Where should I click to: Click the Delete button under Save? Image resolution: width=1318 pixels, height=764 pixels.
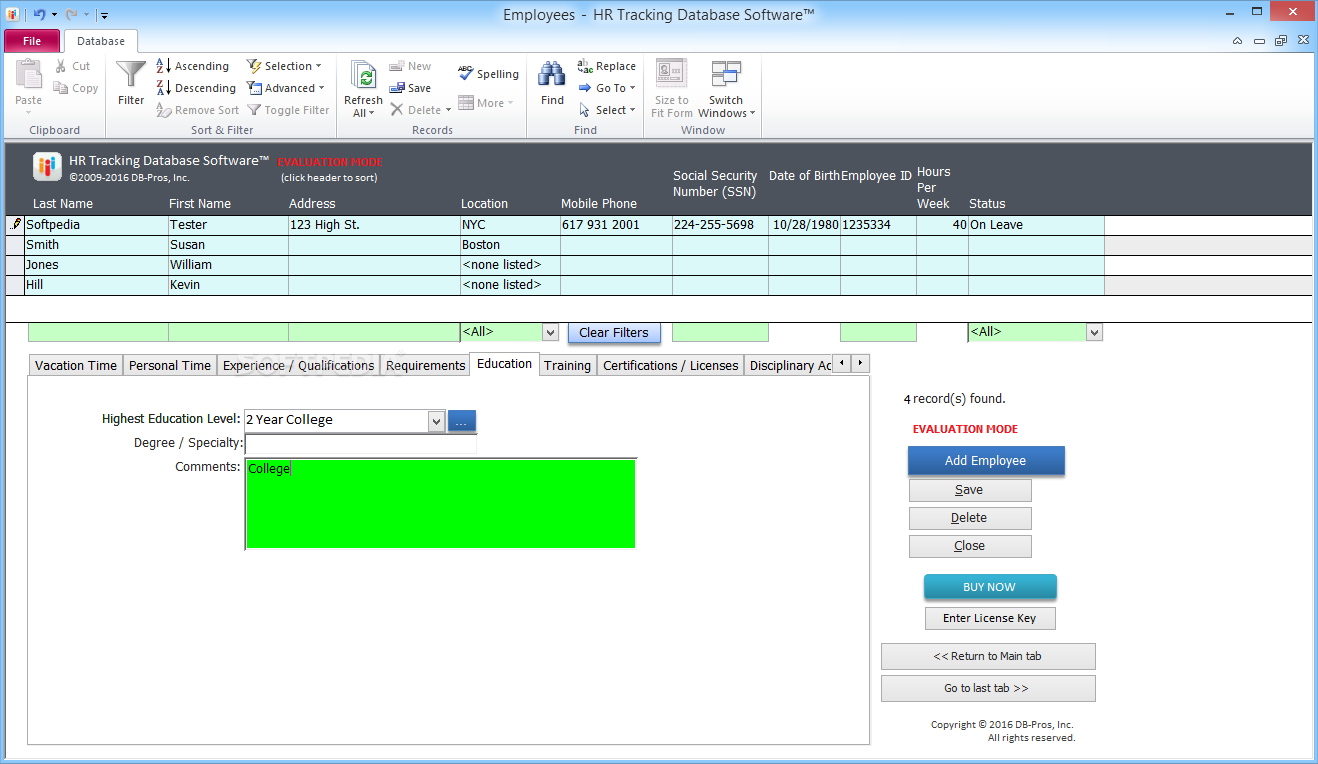pos(970,518)
